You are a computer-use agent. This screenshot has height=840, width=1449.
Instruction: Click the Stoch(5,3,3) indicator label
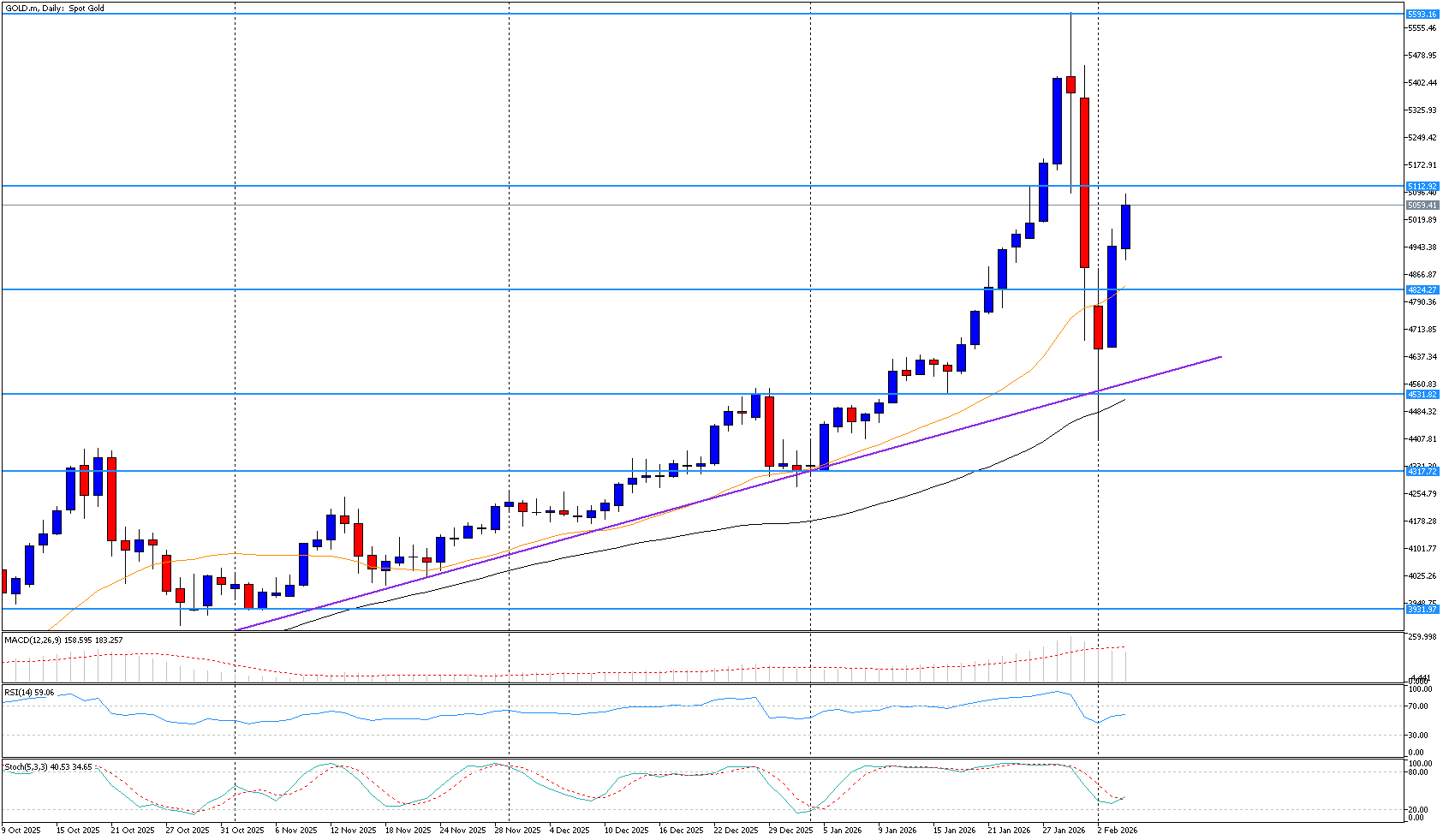[x=48, y=766]
